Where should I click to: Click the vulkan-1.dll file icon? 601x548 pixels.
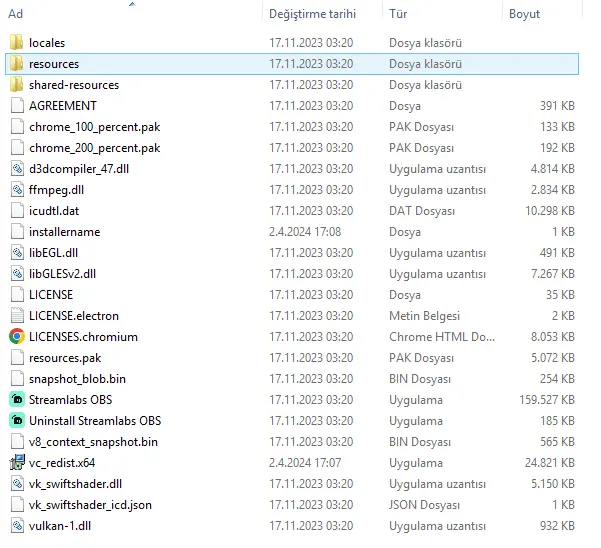tap(17, 526)
